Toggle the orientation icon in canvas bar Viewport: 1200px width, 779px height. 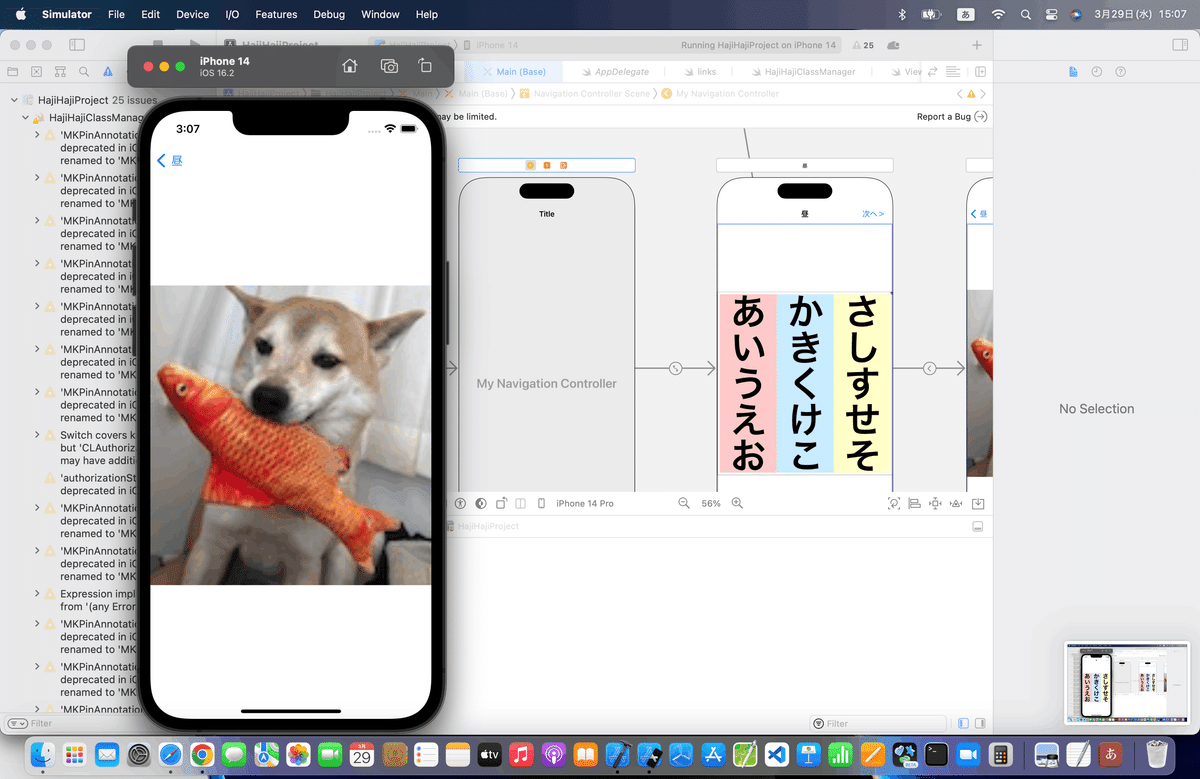coord(501,503)
